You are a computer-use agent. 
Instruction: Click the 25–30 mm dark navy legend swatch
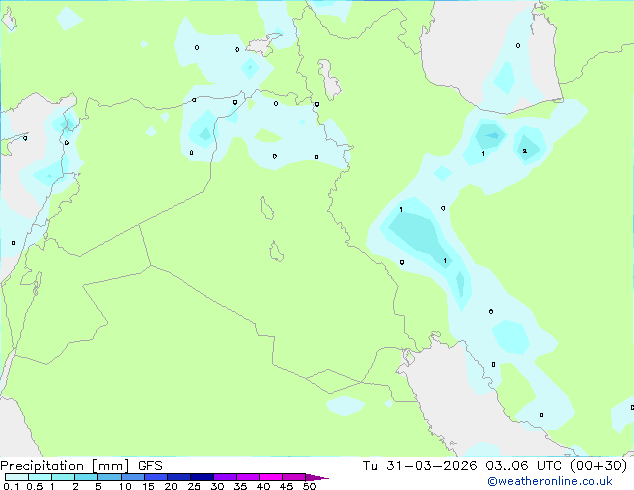tap(201, 477)
